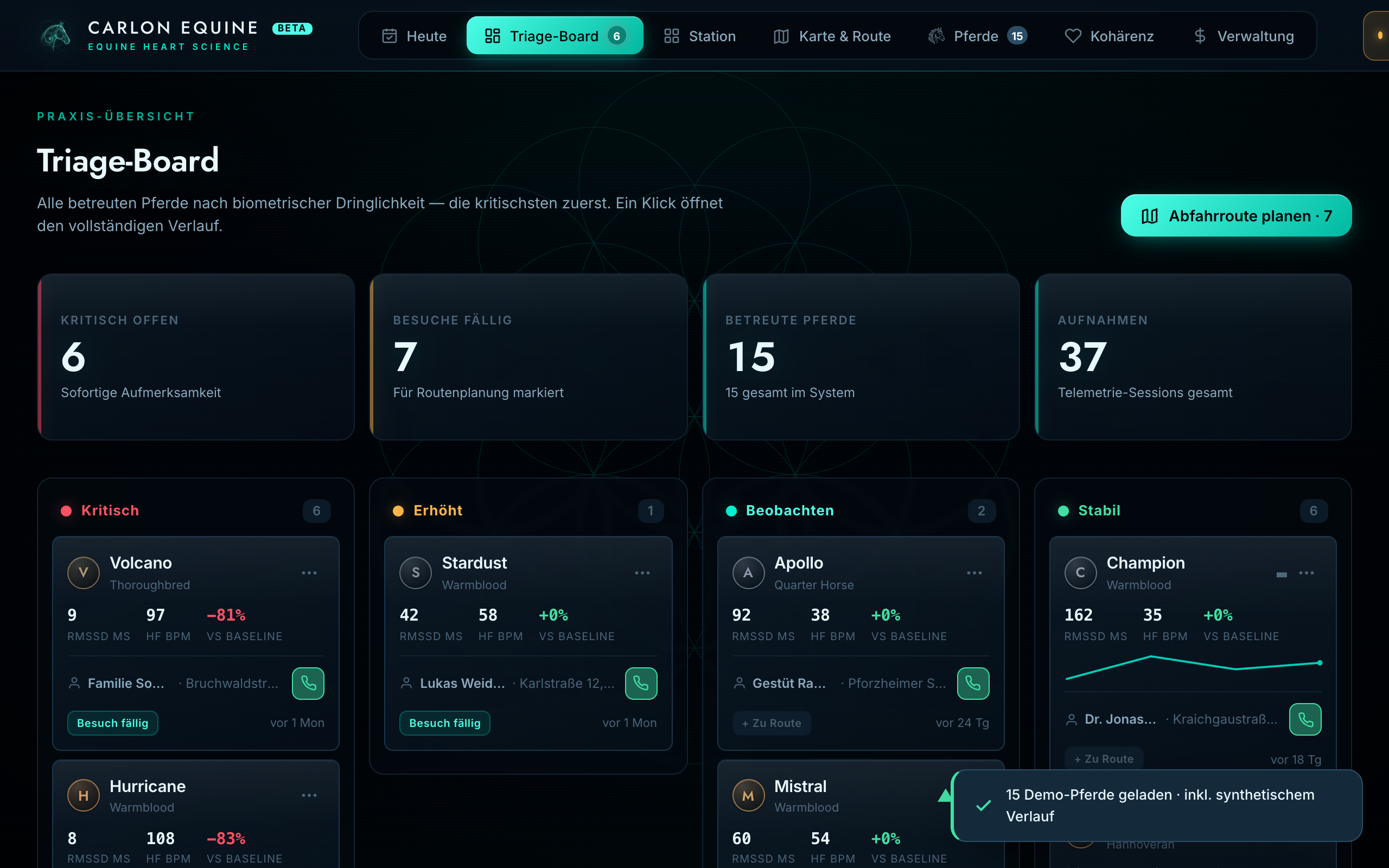Open Hurricane card options menu
The image size is (1389, 868).
click(309, 795)
